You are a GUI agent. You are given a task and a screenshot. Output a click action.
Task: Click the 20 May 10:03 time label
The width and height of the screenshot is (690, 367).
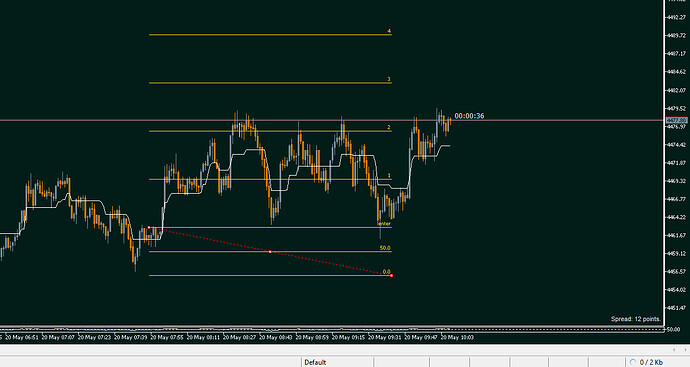[458, 338]
